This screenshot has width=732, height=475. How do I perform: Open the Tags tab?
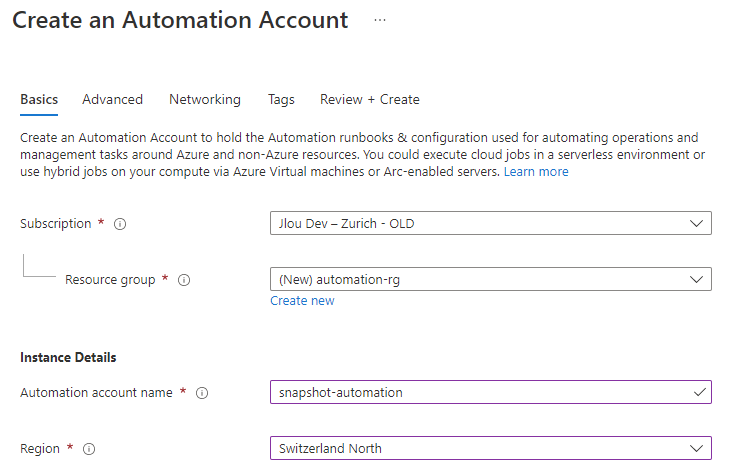281,99
